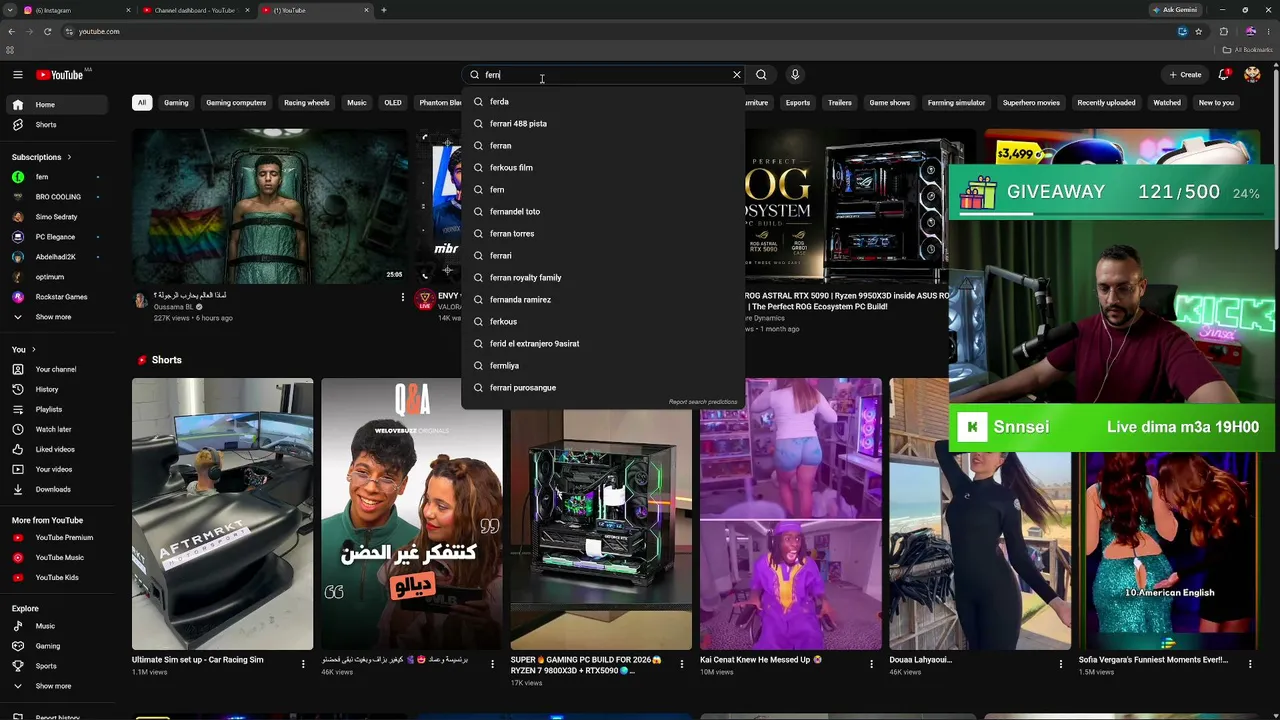
Task: Start voice search with the microphone
Action: (795, 75)
